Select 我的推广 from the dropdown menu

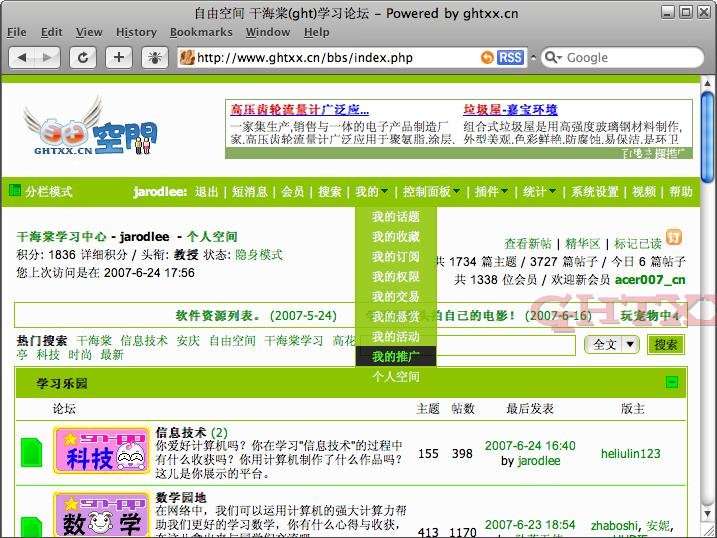coord(395,356)
